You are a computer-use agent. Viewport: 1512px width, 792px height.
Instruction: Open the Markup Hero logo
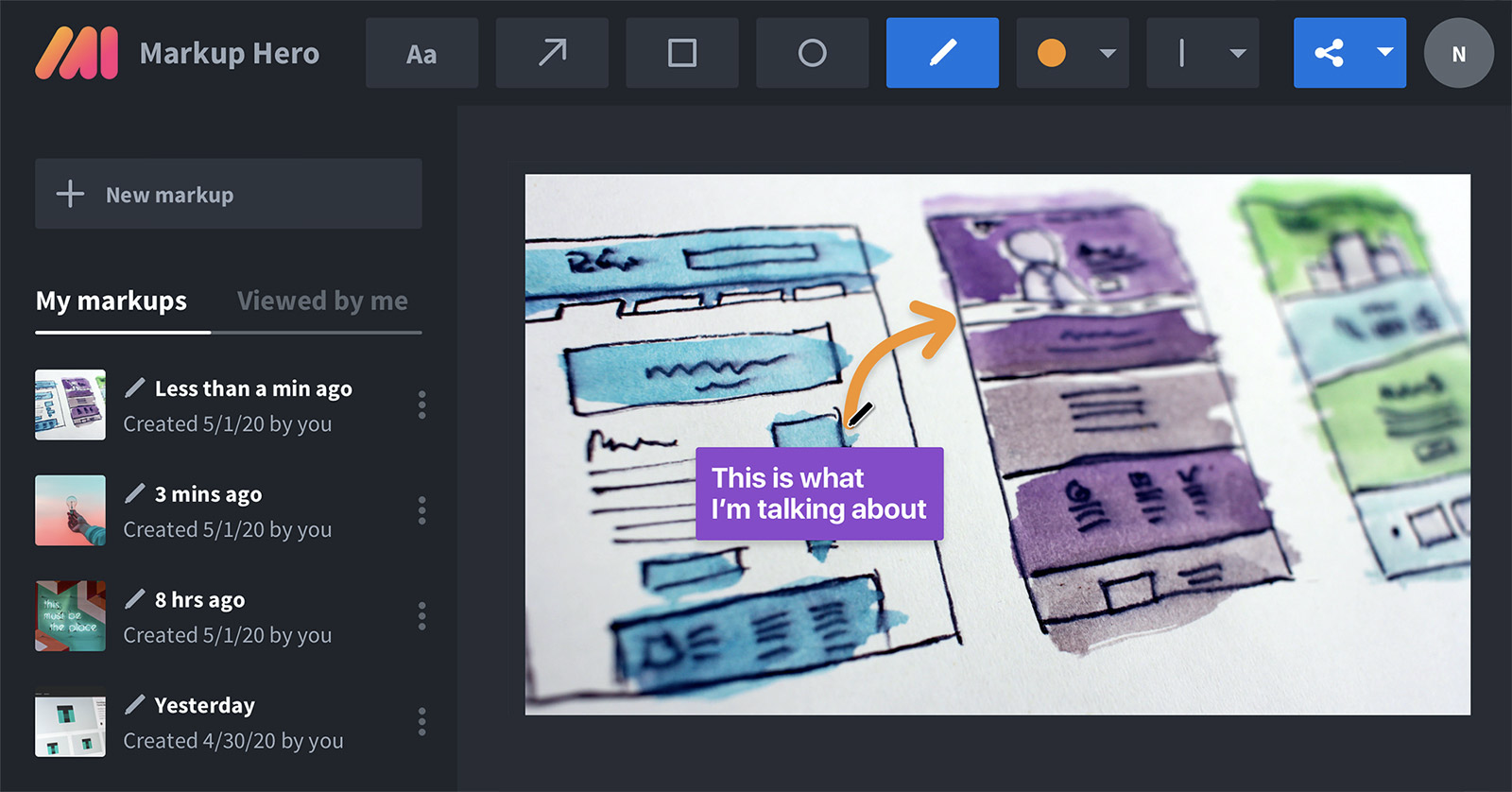coord(77,53)
